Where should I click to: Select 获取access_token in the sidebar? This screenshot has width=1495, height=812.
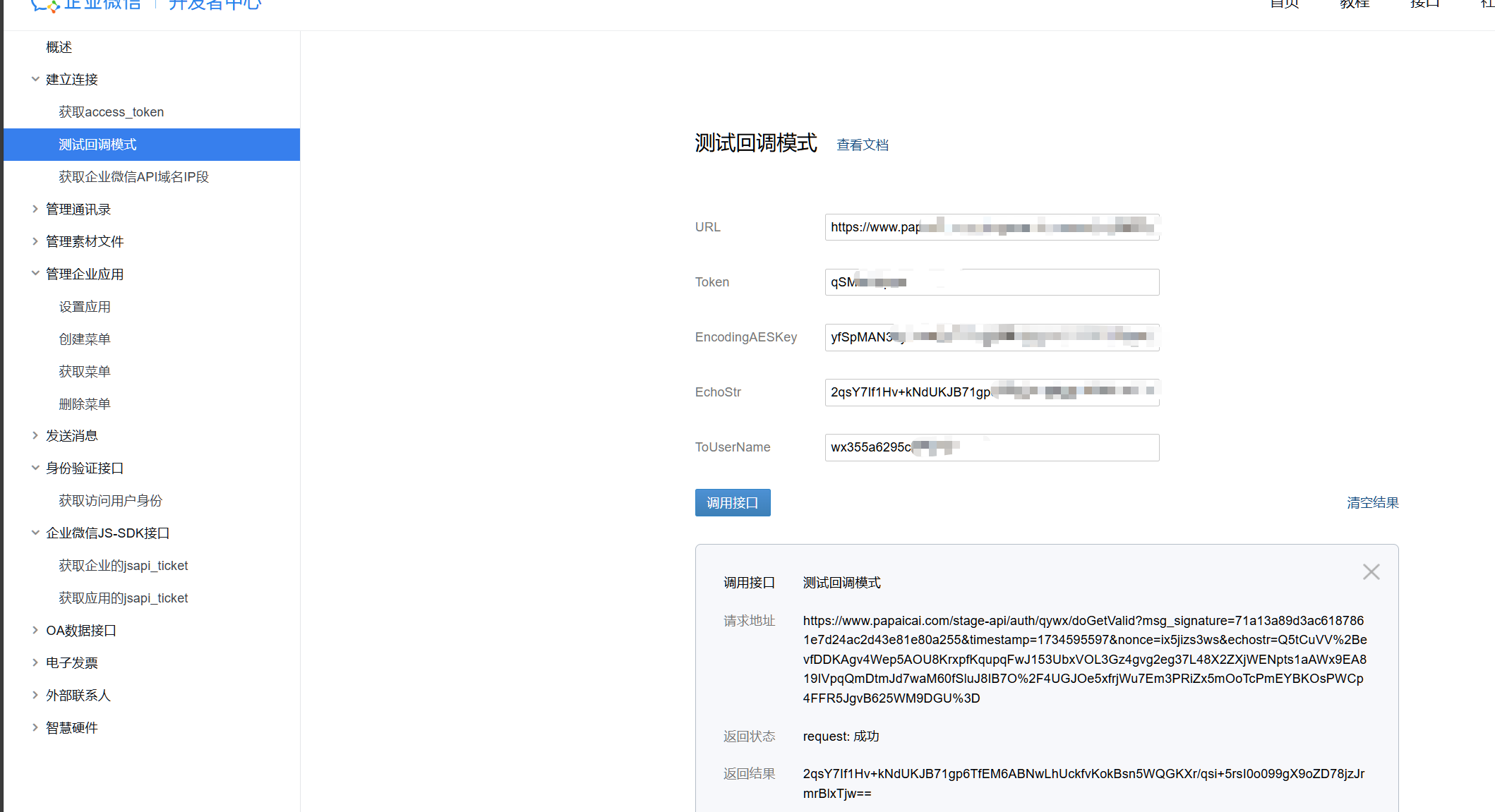pyautogui.click(x=111, y=111)
